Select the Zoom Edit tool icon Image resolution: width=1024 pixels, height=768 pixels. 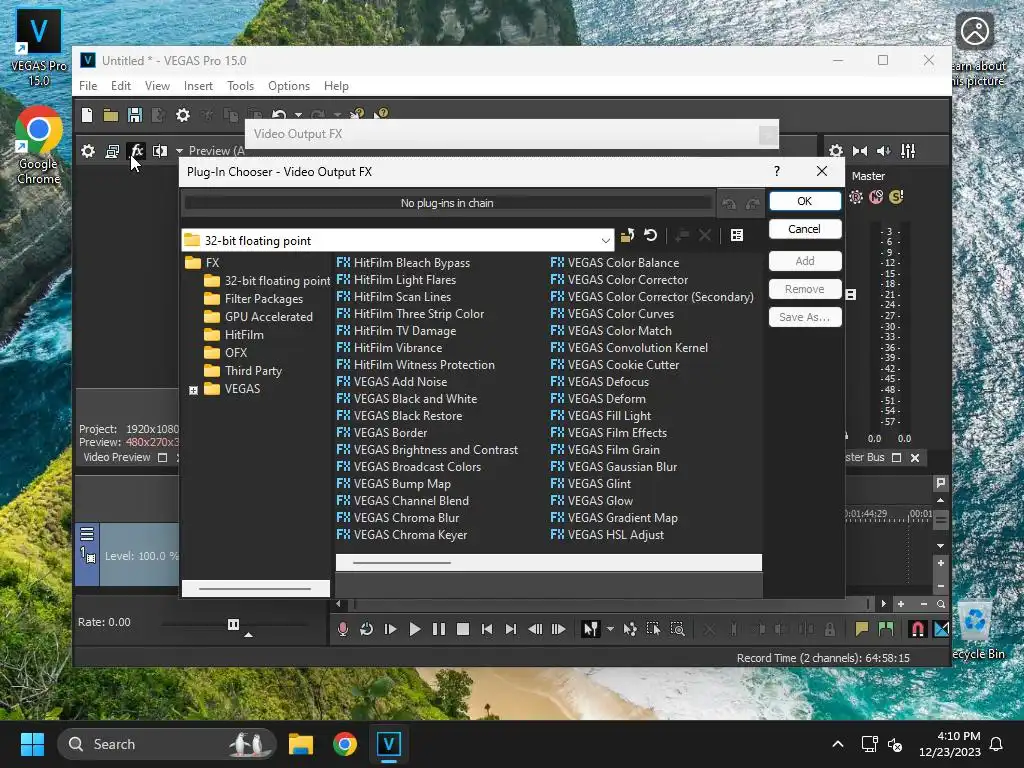tap(677, 629)
